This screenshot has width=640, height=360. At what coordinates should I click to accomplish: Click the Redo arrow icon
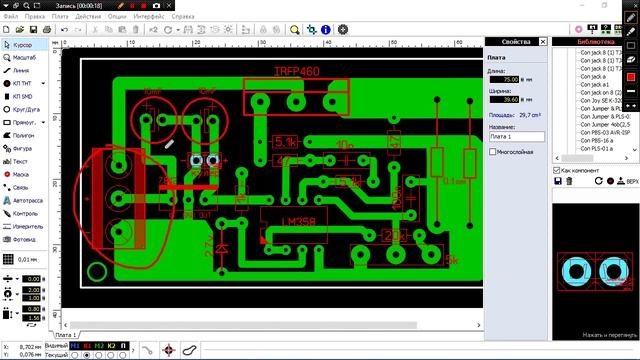(78, 30)
